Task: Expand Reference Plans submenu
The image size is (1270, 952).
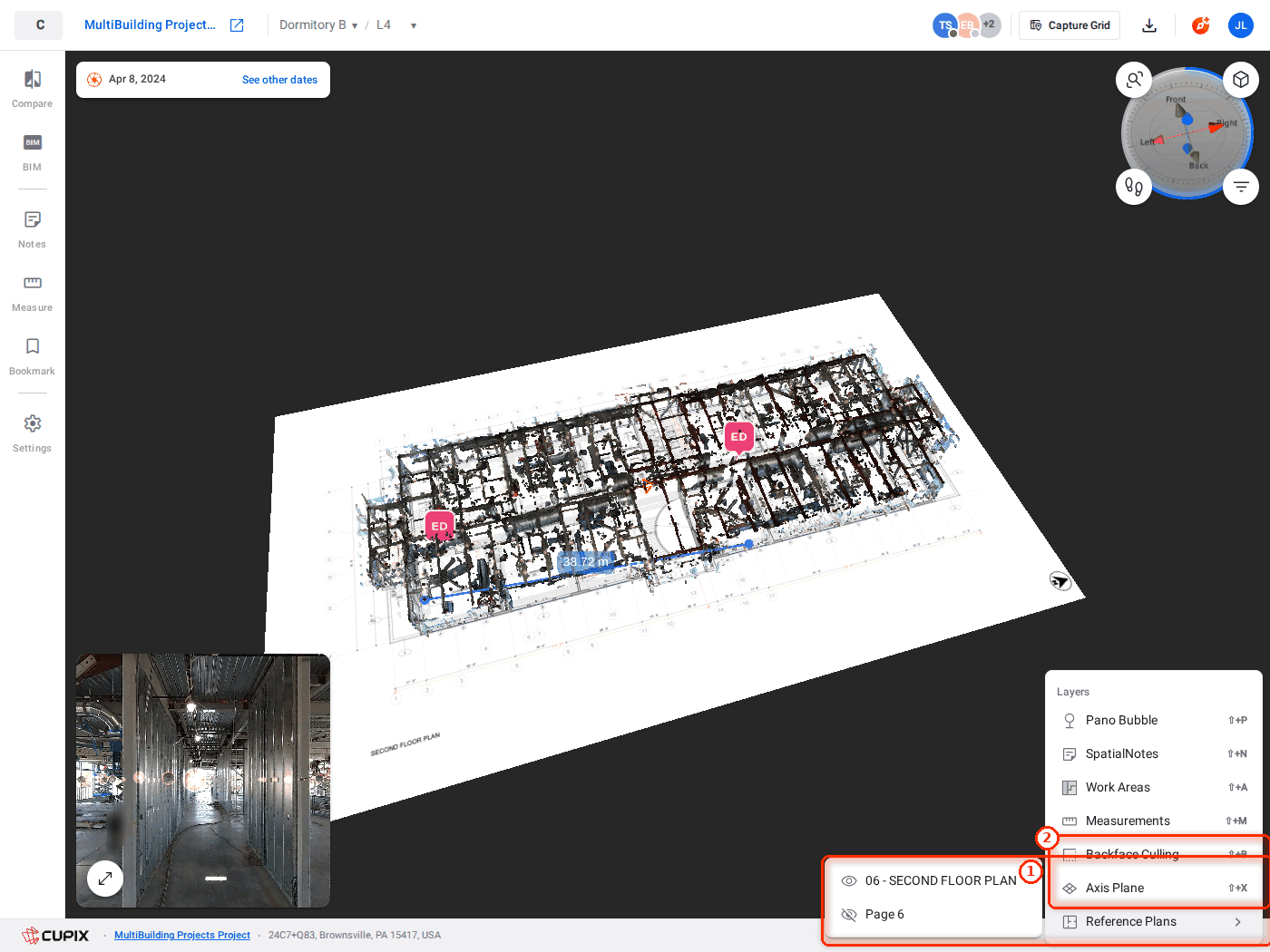Action: [x=1154, y=921]
